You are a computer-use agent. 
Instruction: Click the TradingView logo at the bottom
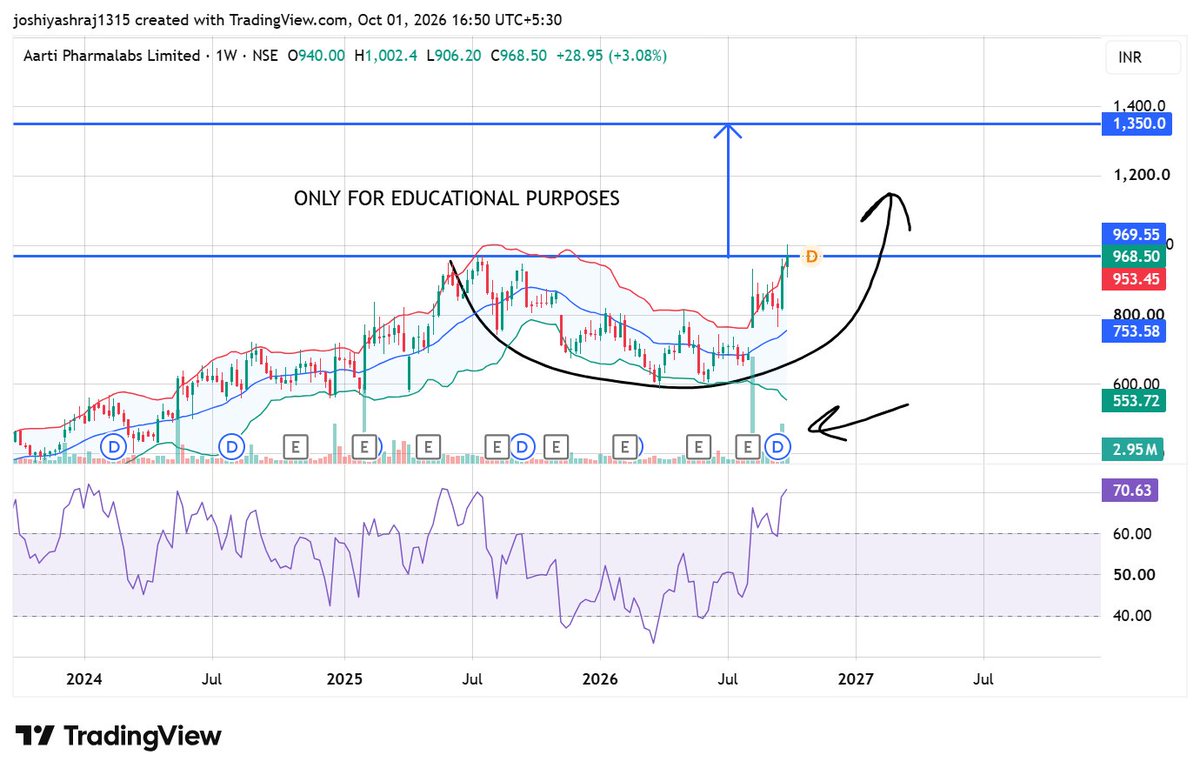[x=118, y=737]
